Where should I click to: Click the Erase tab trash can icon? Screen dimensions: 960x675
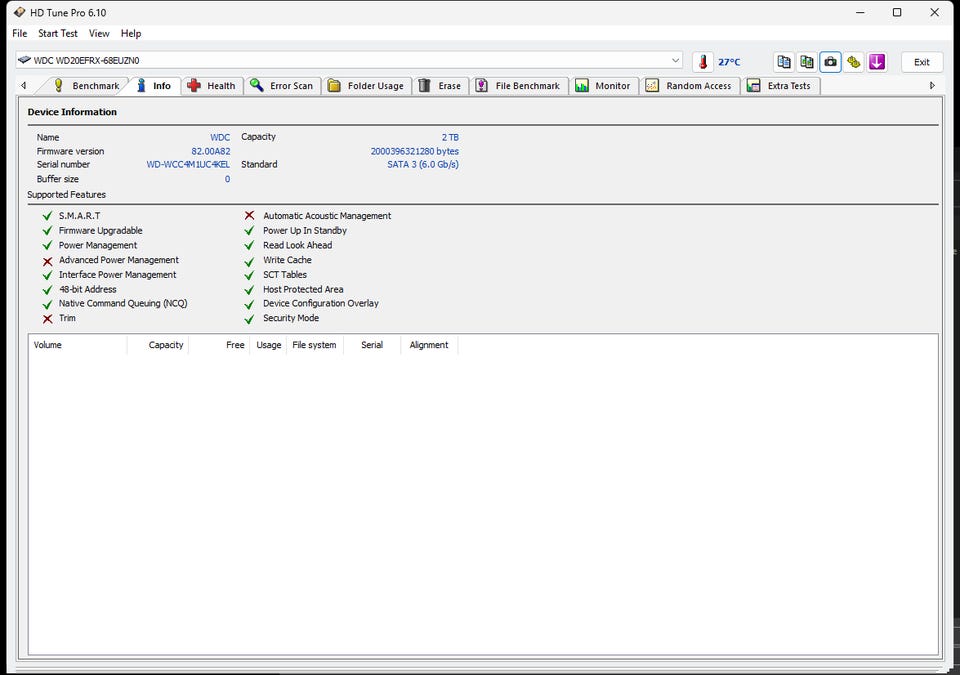[424, 86]
